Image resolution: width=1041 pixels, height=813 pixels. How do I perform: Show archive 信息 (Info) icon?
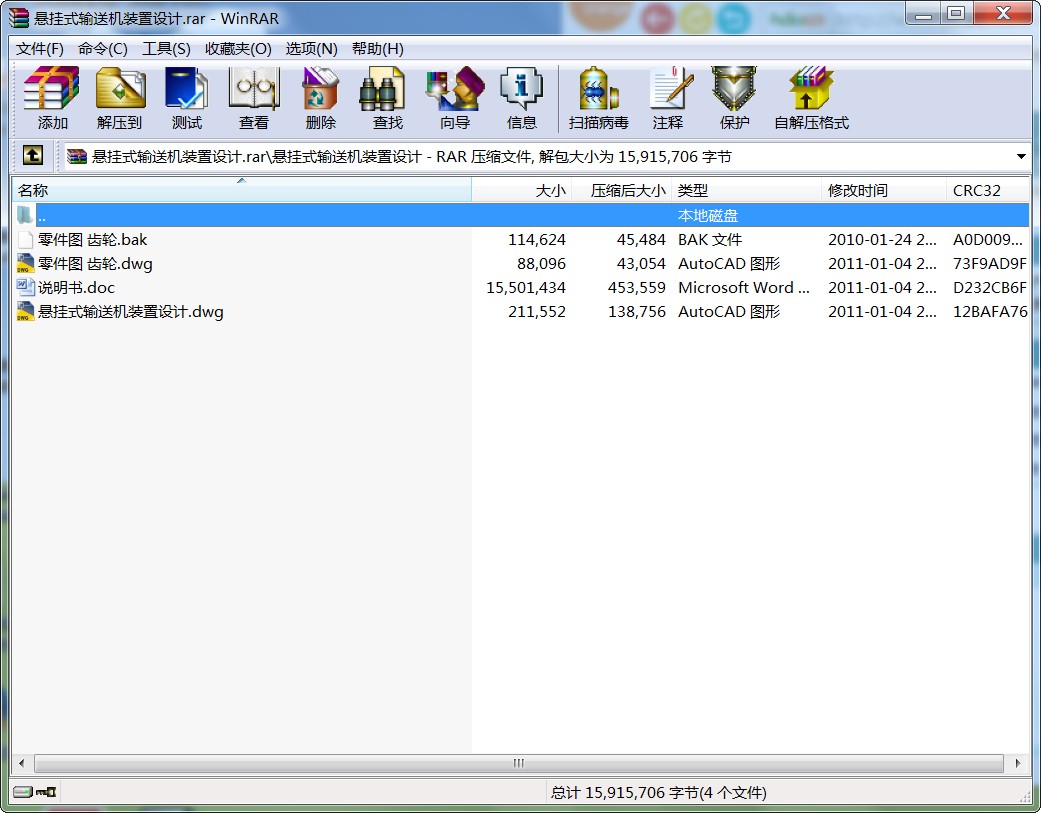pos(522,88)
